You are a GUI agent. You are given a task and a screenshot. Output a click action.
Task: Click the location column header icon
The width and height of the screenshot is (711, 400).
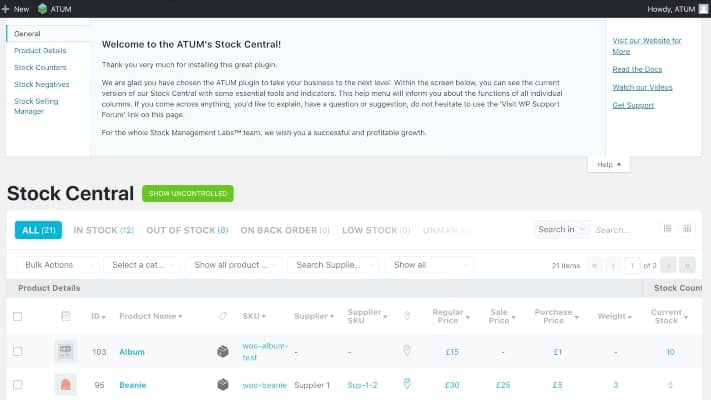(x=407, y=316)
